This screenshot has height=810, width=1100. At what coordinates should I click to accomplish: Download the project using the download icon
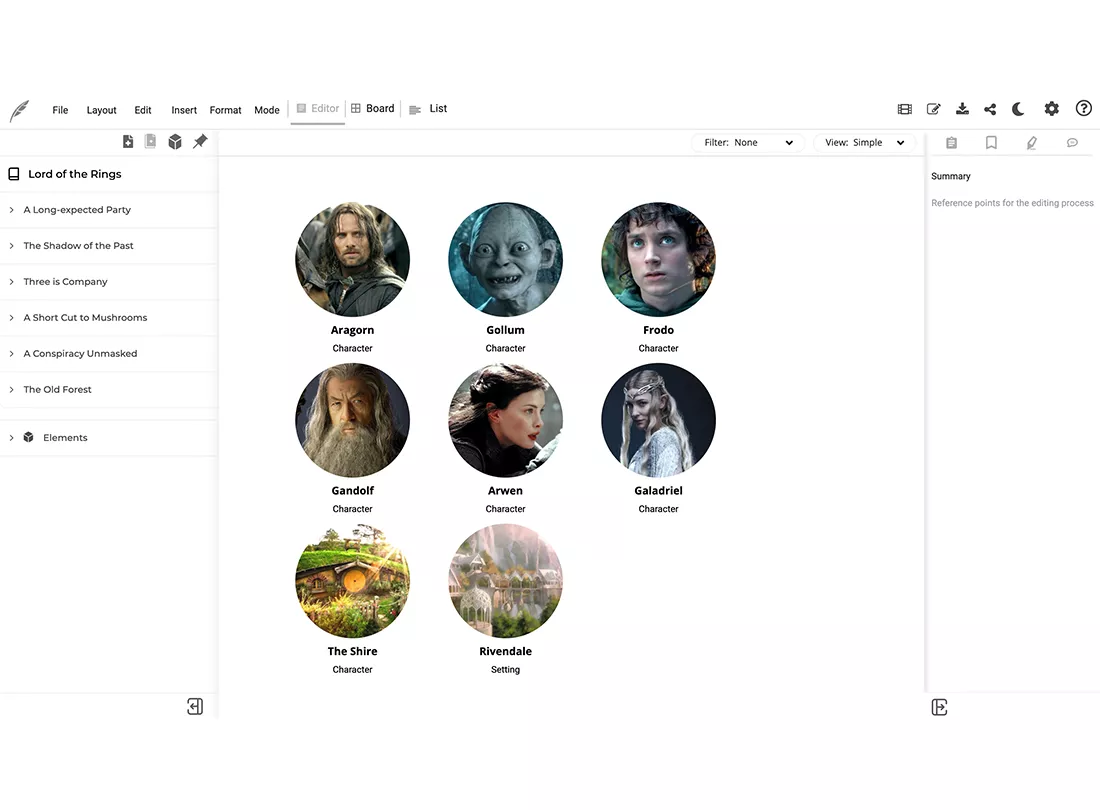[962, 109]
